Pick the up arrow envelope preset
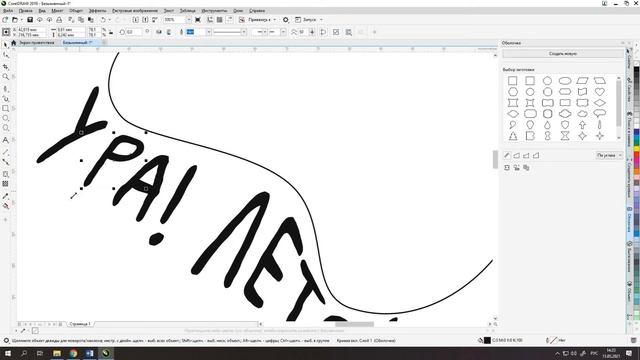 pyautogui.click(x=582, y=124)
